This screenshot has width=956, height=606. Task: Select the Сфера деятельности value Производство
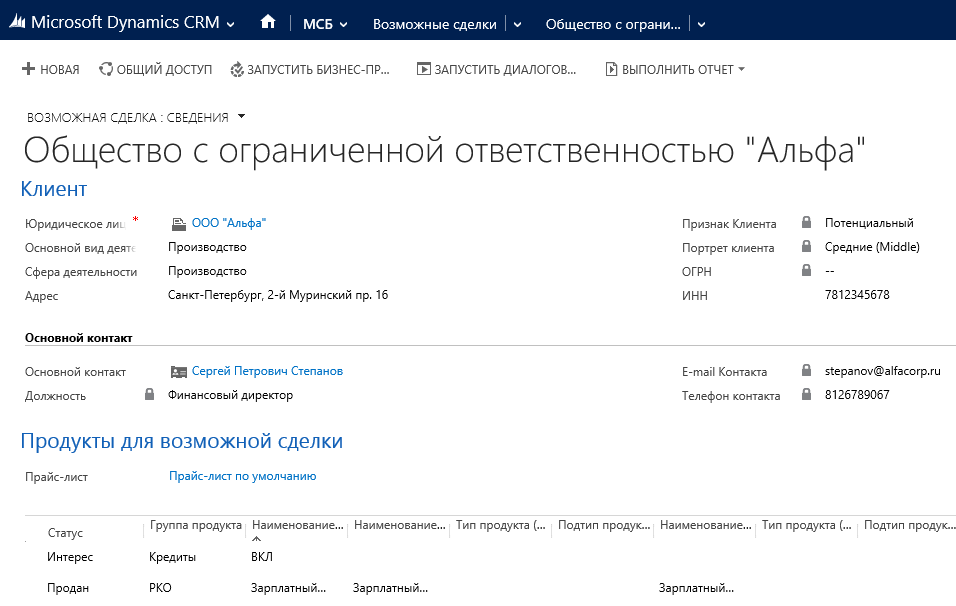click(207, 271)
